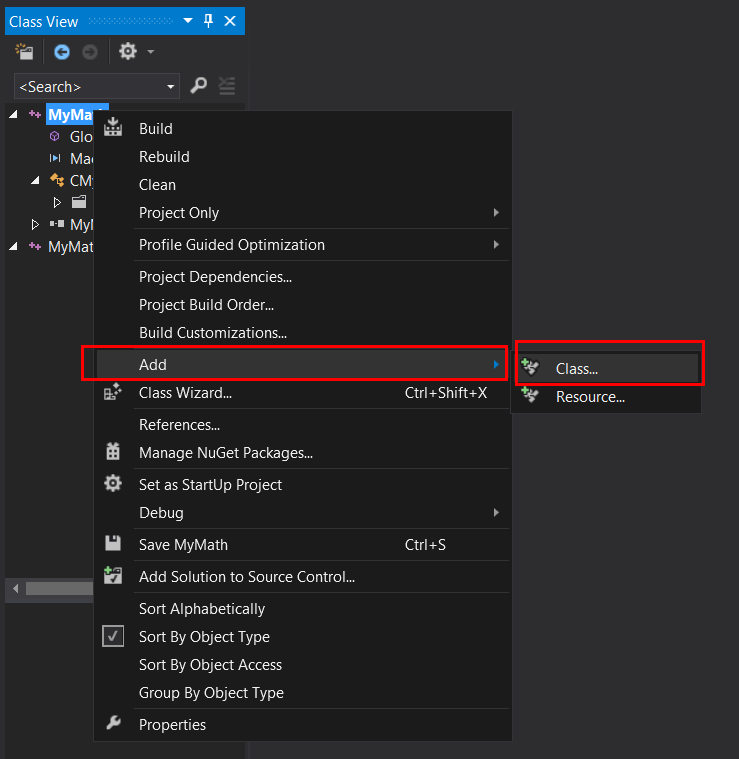
Task: Choose Set as StartUp Project
Action: pyautogui.click(x=302, y=485)
